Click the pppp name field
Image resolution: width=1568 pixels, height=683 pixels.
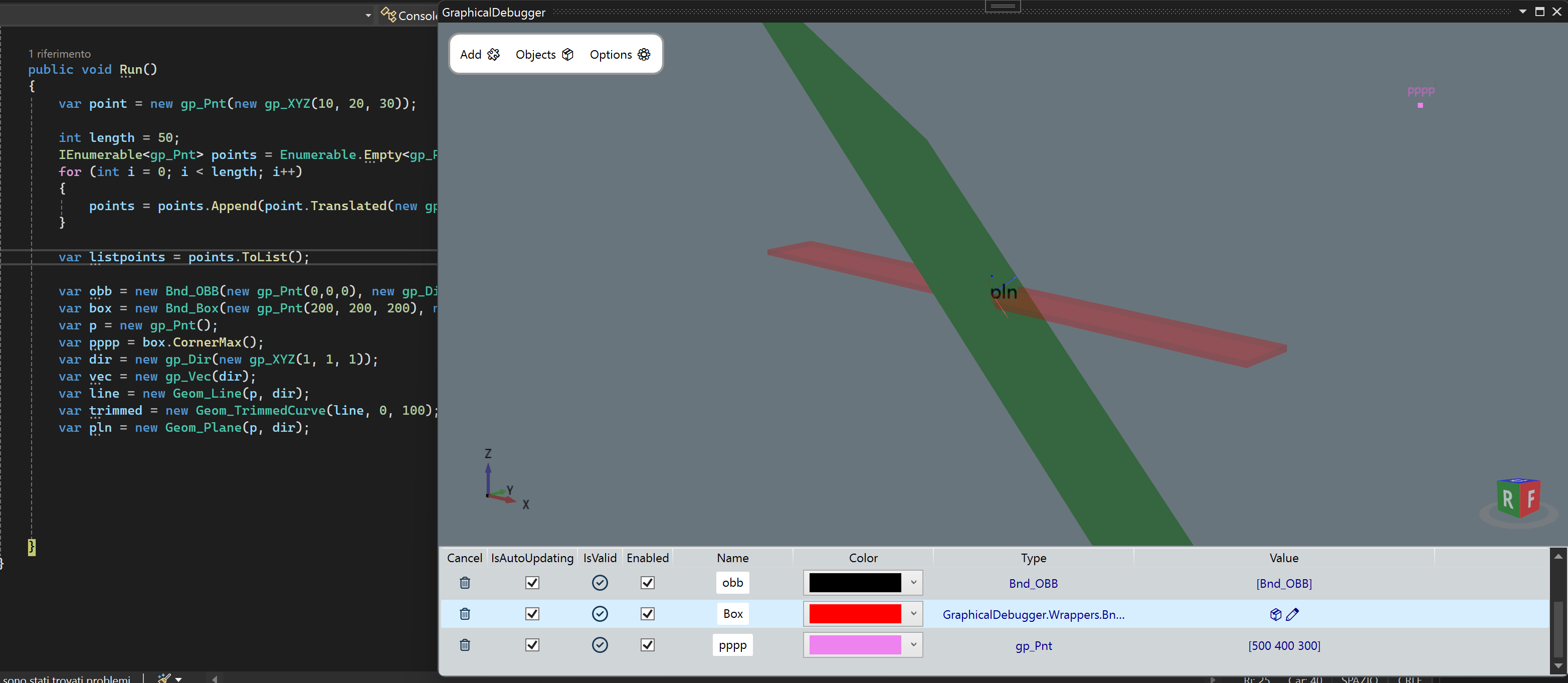pyautogui.click(x=732, y=645)
